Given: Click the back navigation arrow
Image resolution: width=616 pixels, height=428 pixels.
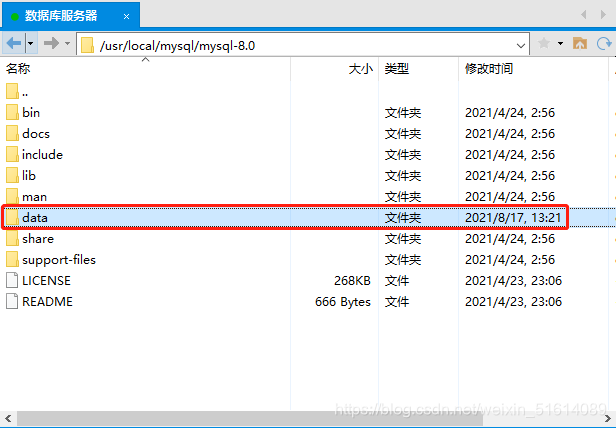Looking at the screenshot, I should coord(14,43).
